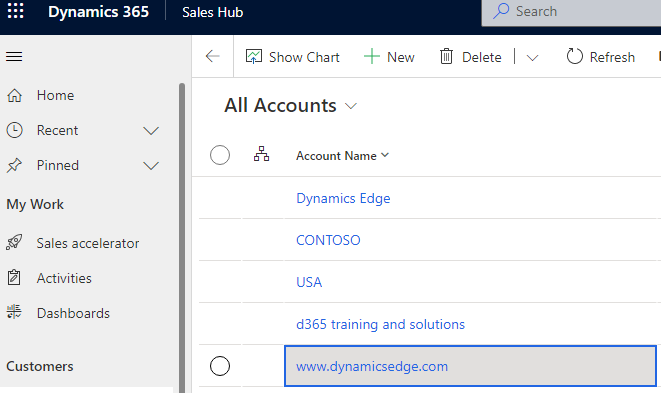Focus the Search box
The image size is (661, 393).
pos(571,13)
